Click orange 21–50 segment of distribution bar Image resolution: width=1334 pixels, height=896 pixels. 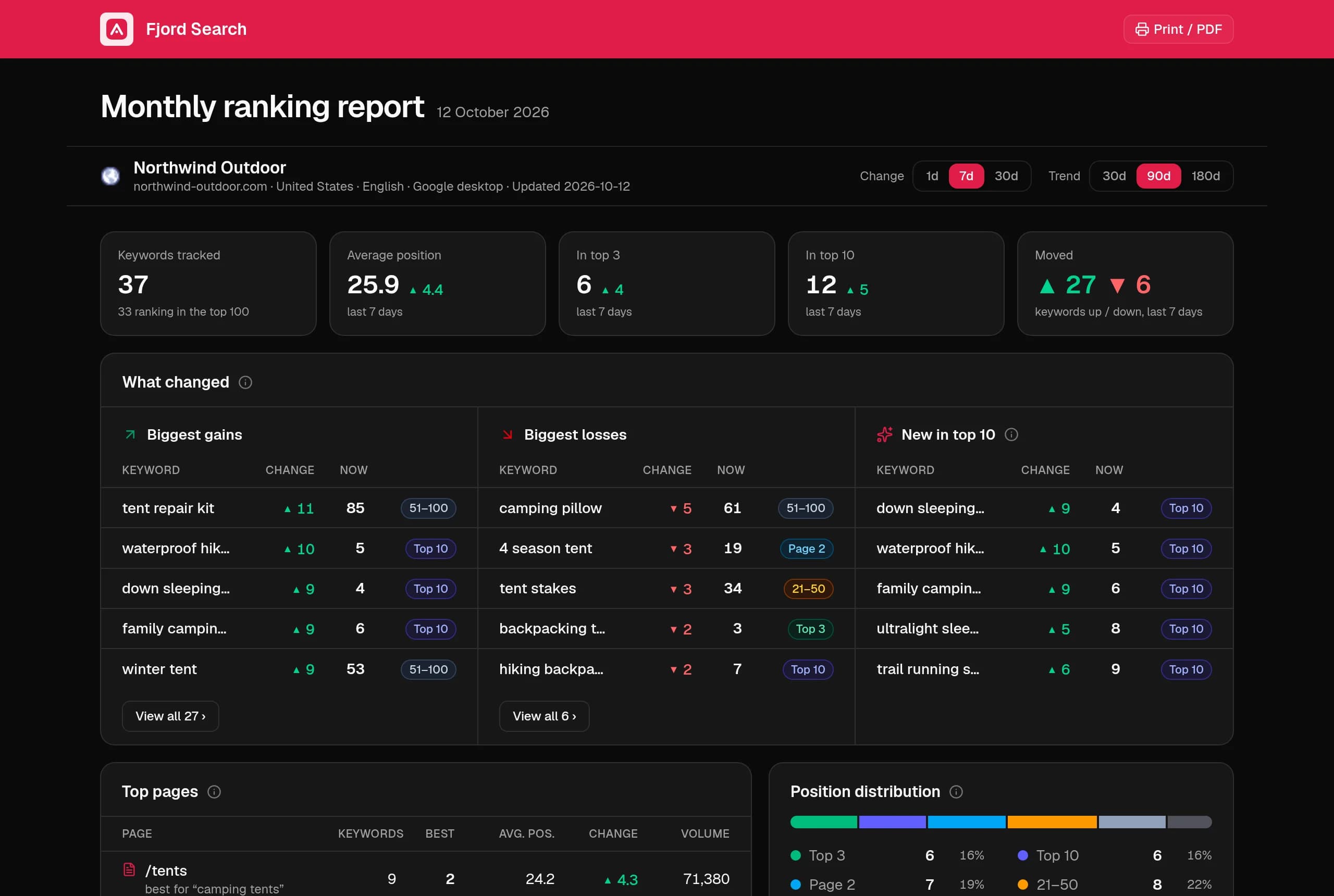click(x=1052, y=822)
